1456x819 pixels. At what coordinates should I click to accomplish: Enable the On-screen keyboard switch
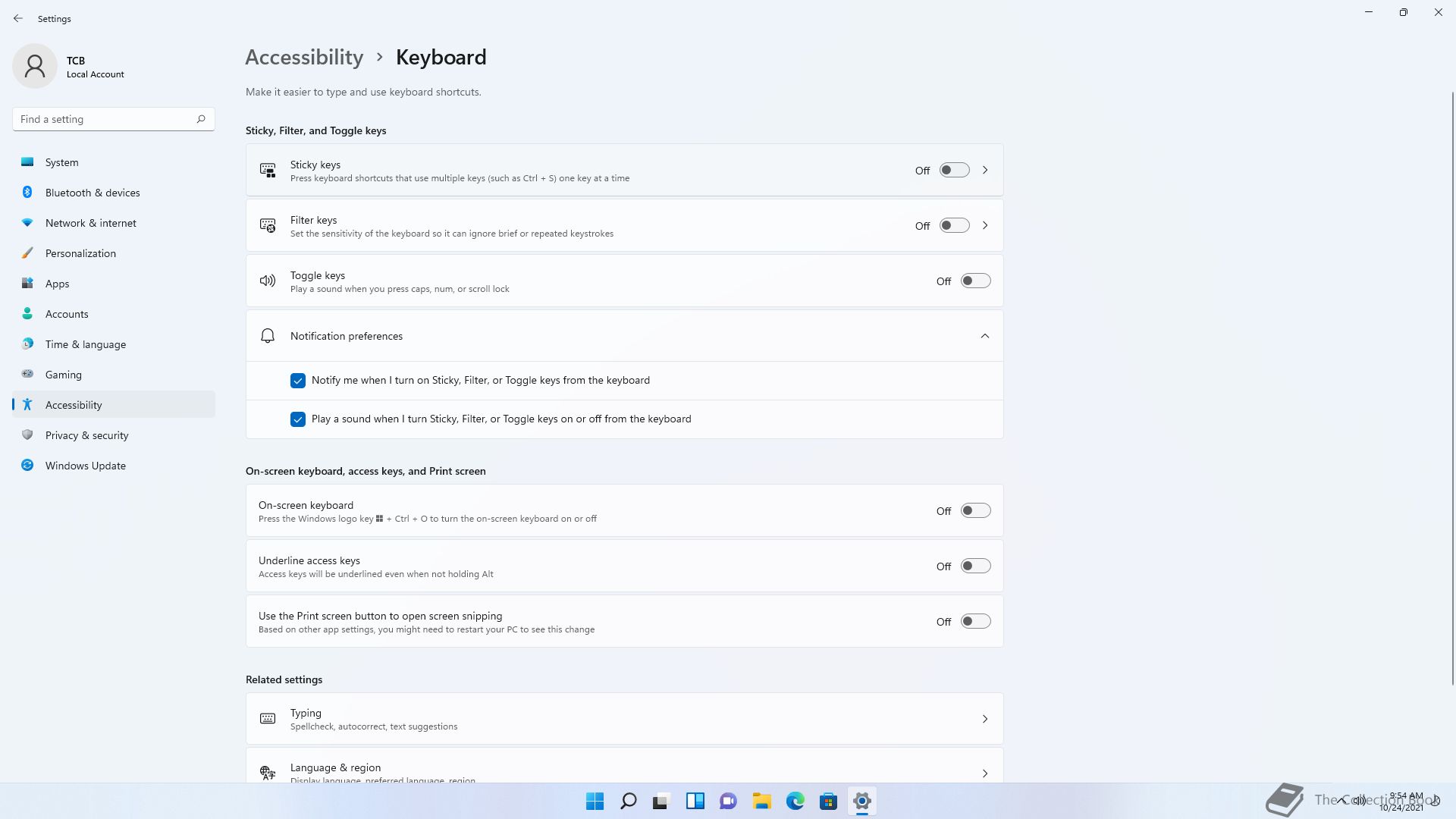pyautogui.click(x=975, y=511)
